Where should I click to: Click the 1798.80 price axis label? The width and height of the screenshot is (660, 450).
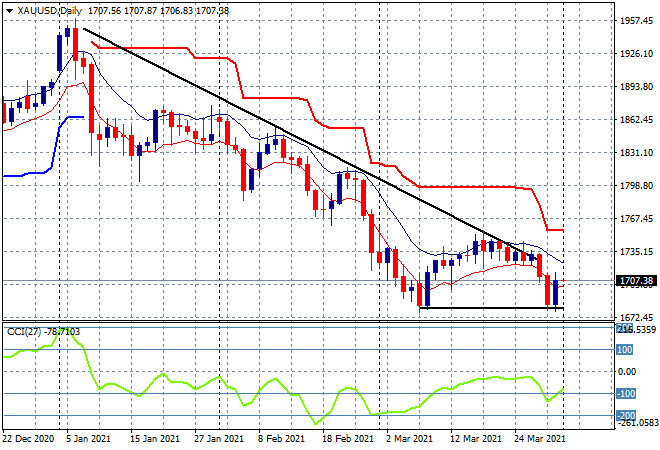click(x=636, y=185)
